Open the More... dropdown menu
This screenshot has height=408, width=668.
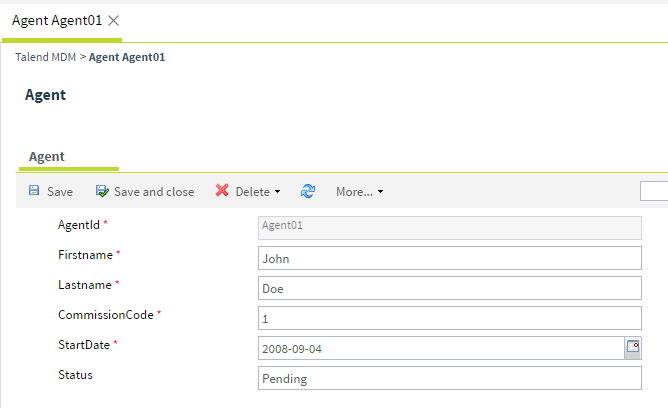click(359, 191)
